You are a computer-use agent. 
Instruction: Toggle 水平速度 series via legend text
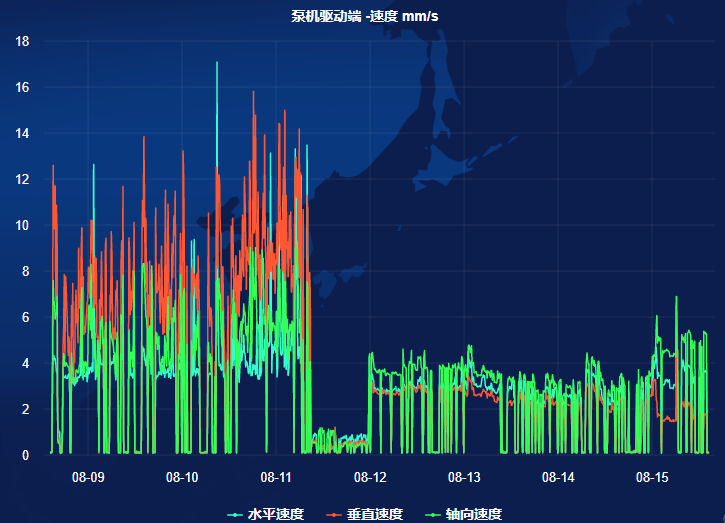(275, 514)
